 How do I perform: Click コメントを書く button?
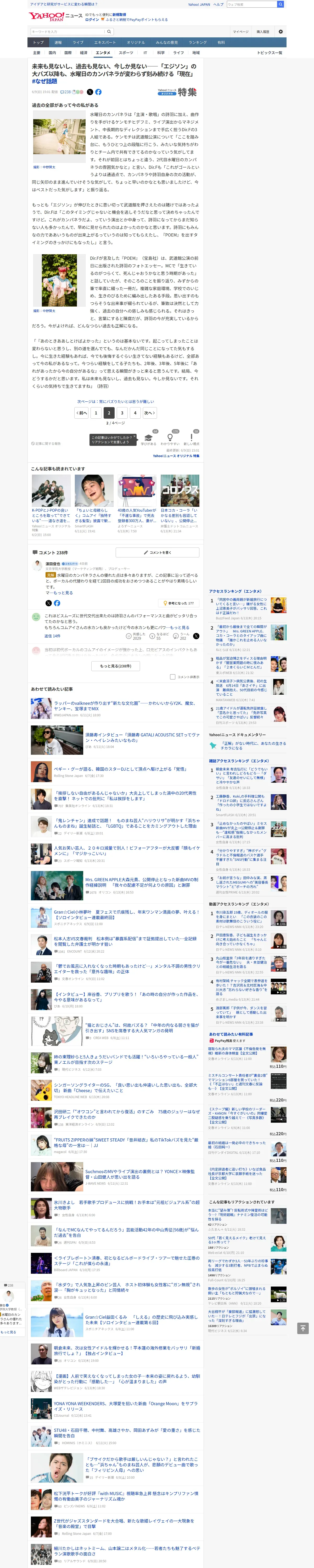pyautogui.click(x=157, y=552)
